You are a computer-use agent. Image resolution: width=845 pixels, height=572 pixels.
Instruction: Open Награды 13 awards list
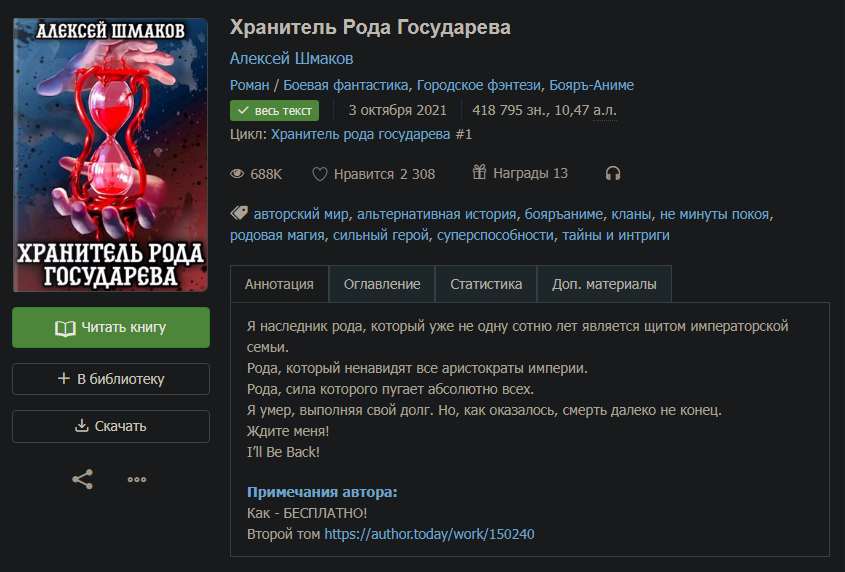(520, 173)
